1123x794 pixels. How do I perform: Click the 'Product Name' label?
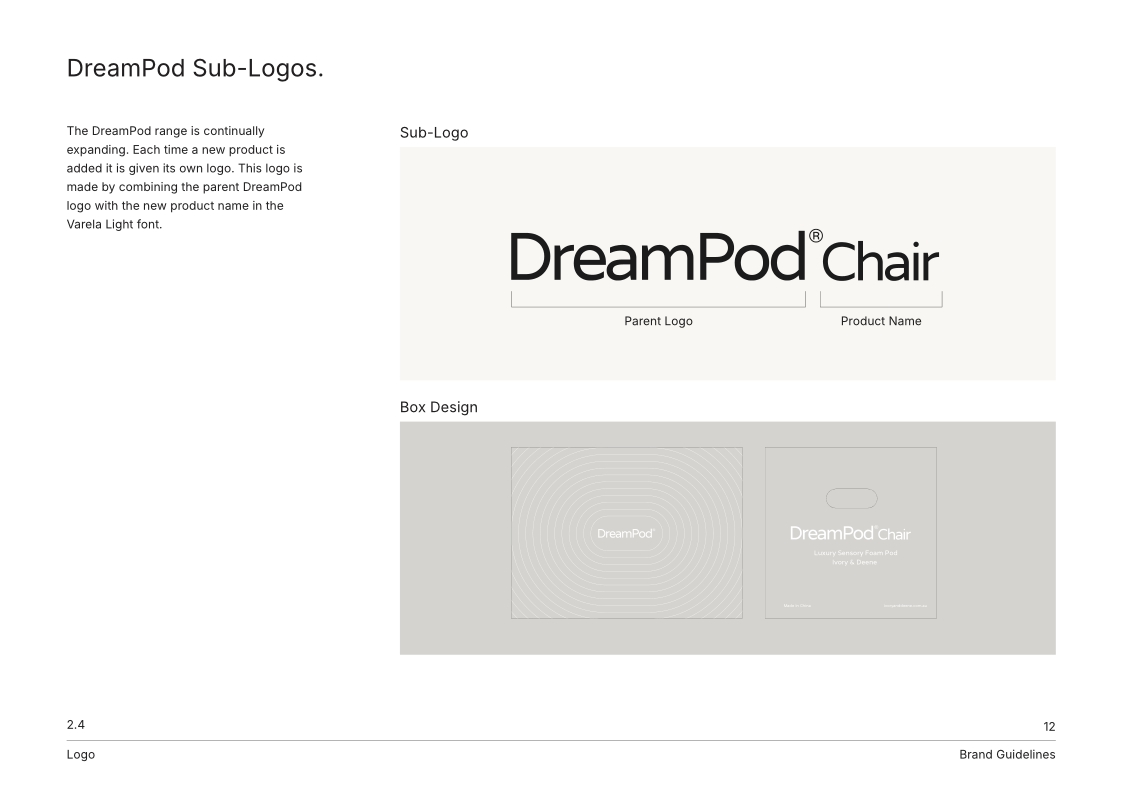881,321
